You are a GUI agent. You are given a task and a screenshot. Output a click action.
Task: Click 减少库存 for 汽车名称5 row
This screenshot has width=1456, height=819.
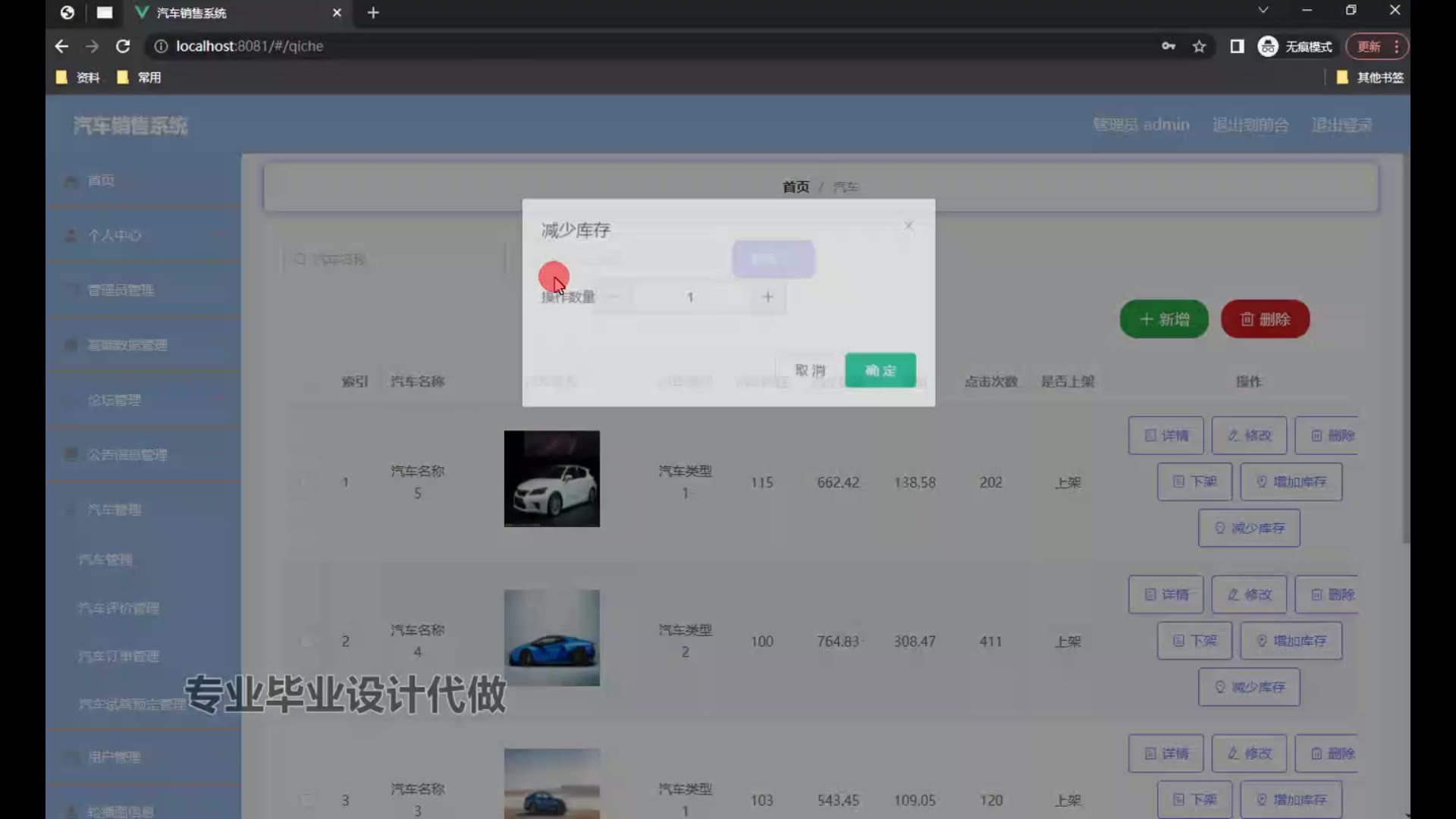tap(1249, 528)
